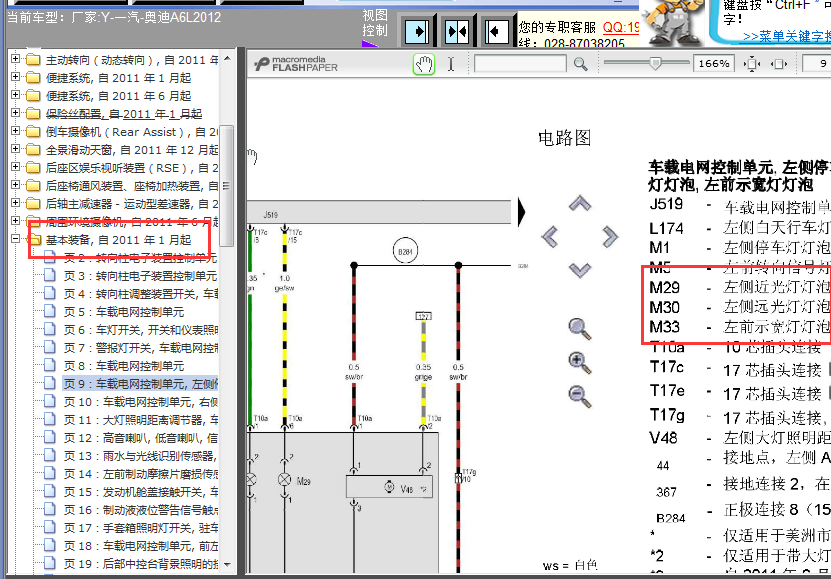The image size is (831, 579).
Task: Open 页 3 转向柱电子装置控制单元
Action: tap(140, 276)
